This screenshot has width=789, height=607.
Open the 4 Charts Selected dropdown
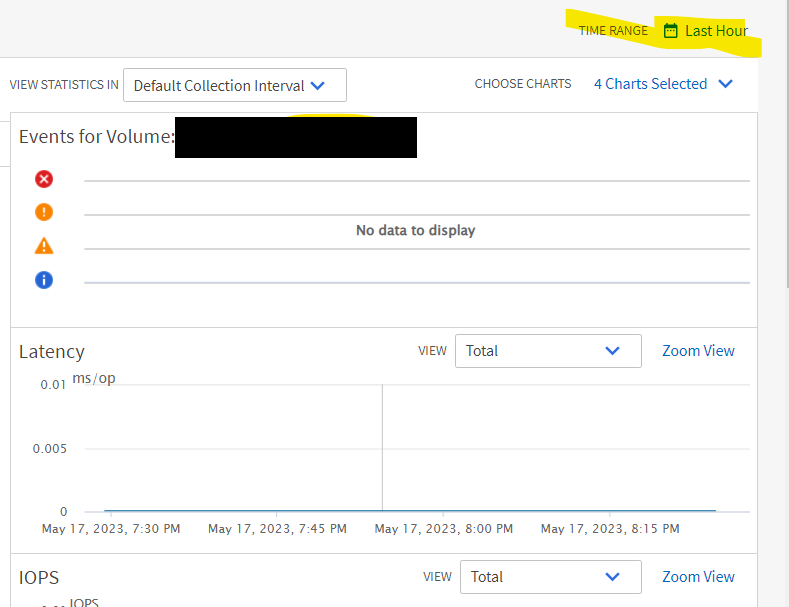(650, 84)
